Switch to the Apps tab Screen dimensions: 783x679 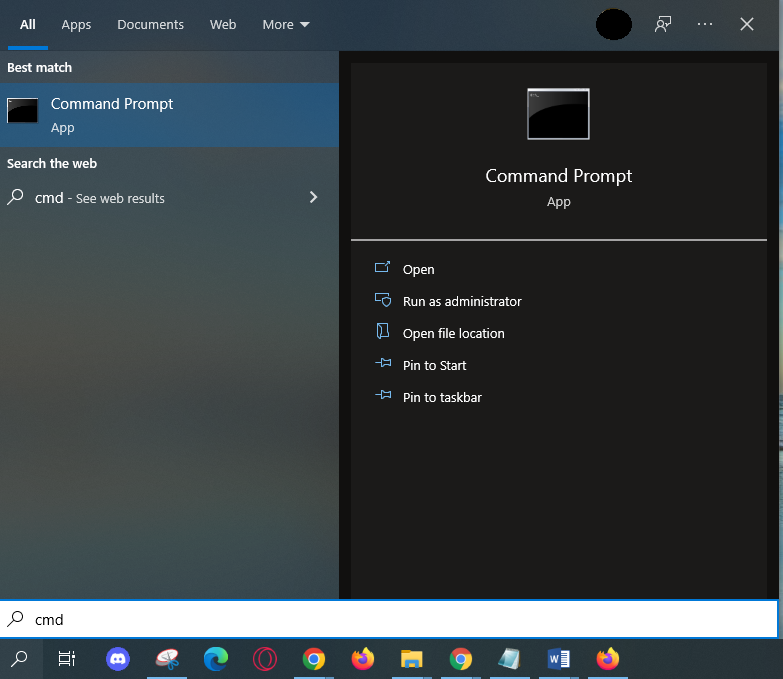click(76, 24)
